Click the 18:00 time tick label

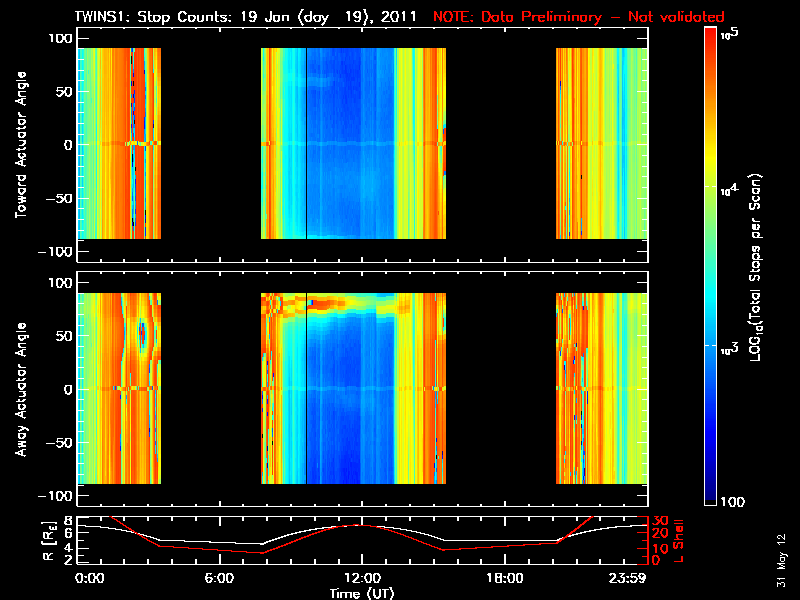[x=504, y=579]
